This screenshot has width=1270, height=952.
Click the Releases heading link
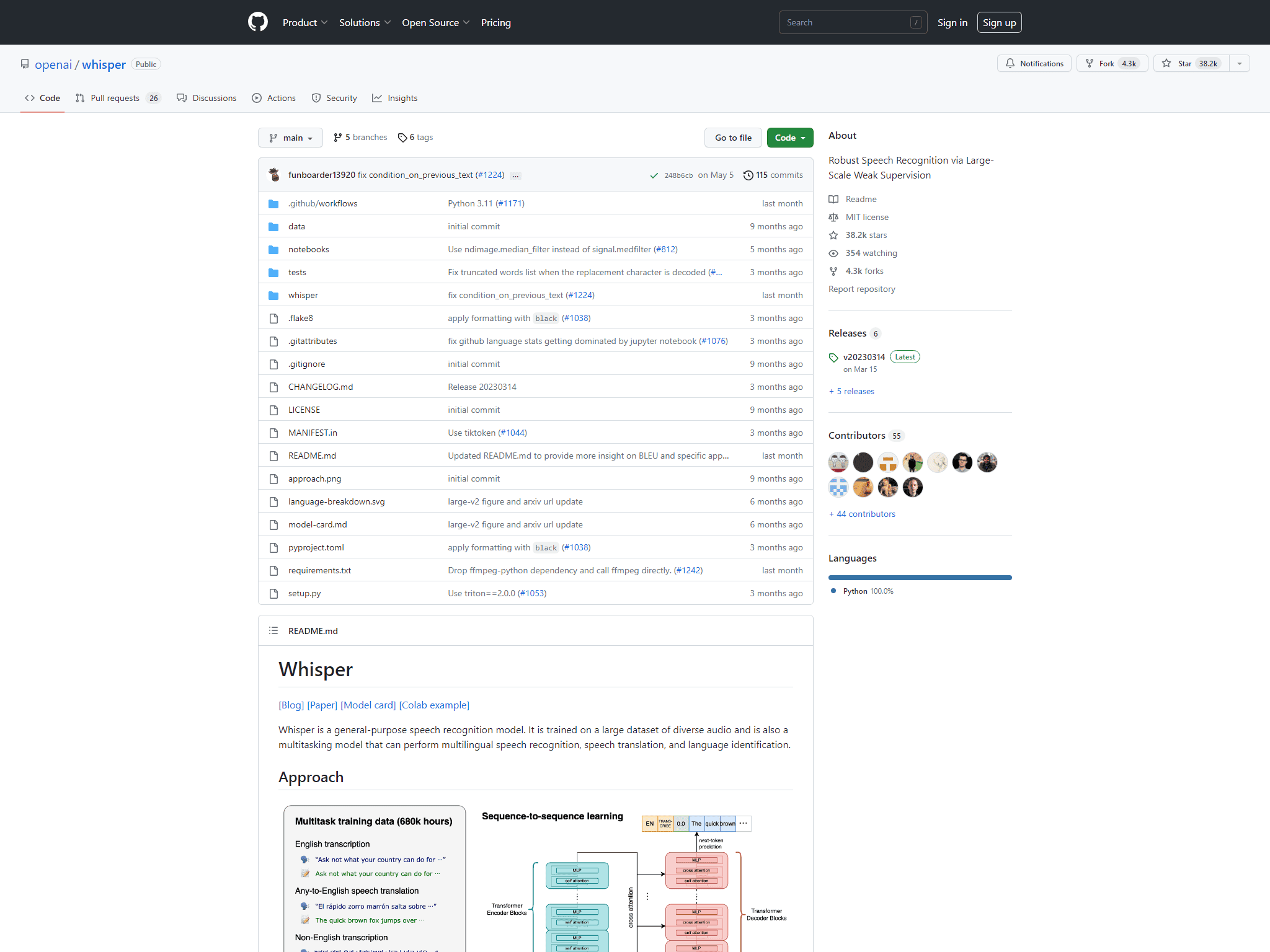click(847, 333)
